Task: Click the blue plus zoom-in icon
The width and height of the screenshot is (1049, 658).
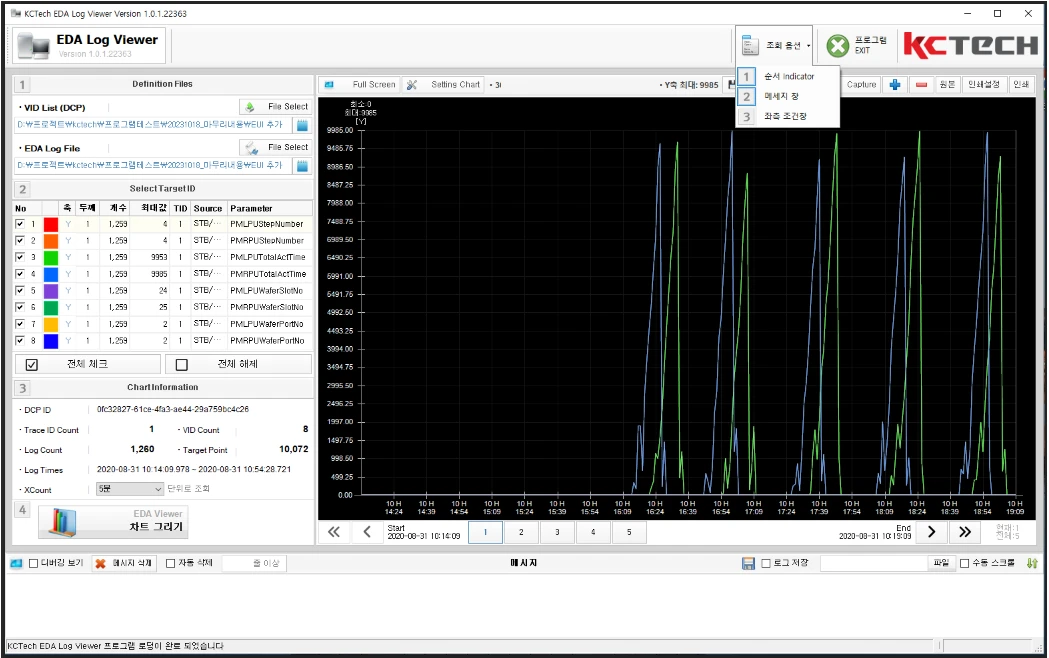Action: (895, 85)
